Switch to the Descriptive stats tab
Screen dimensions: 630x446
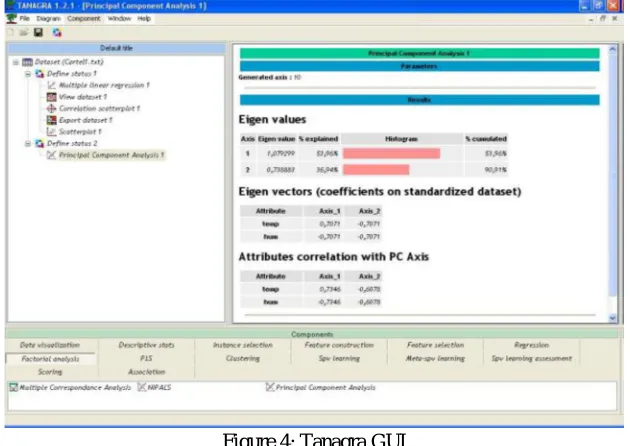click(x=146, y=345)
